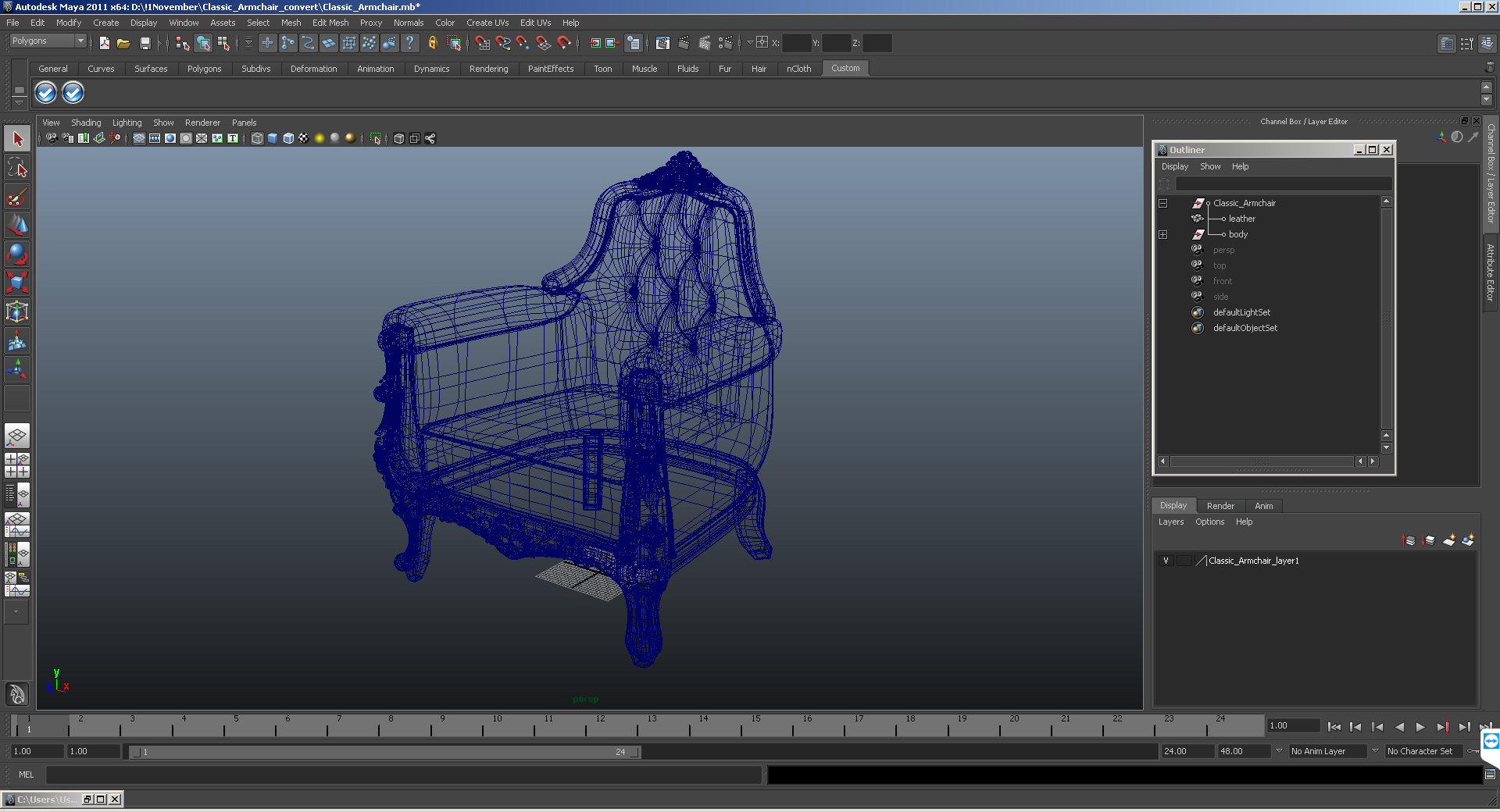Switch to the Rendering shelf tab
This screenshot has height=812, width=1500.
point(488,69)
